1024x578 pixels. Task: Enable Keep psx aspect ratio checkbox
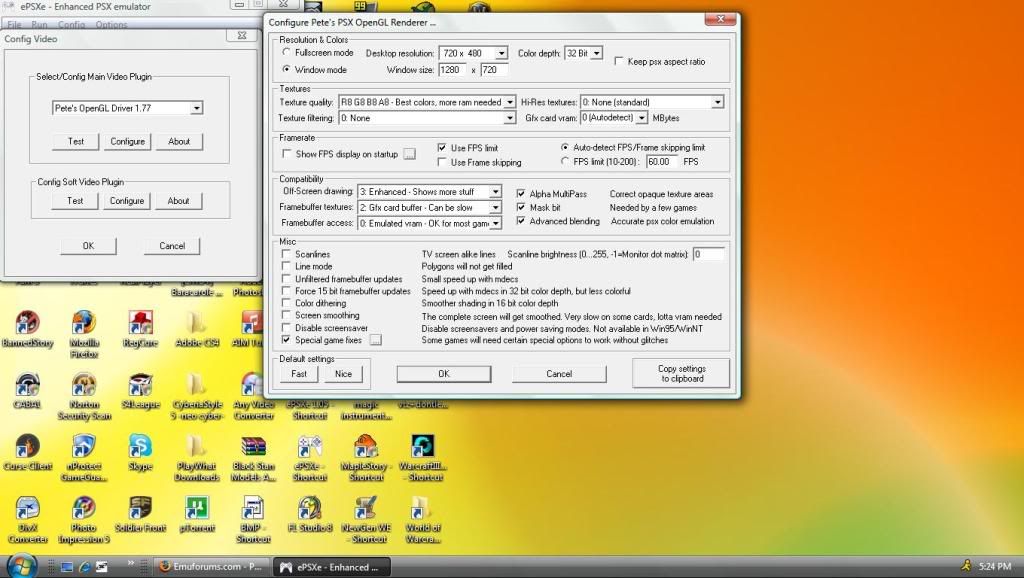[x=618, y=61]
